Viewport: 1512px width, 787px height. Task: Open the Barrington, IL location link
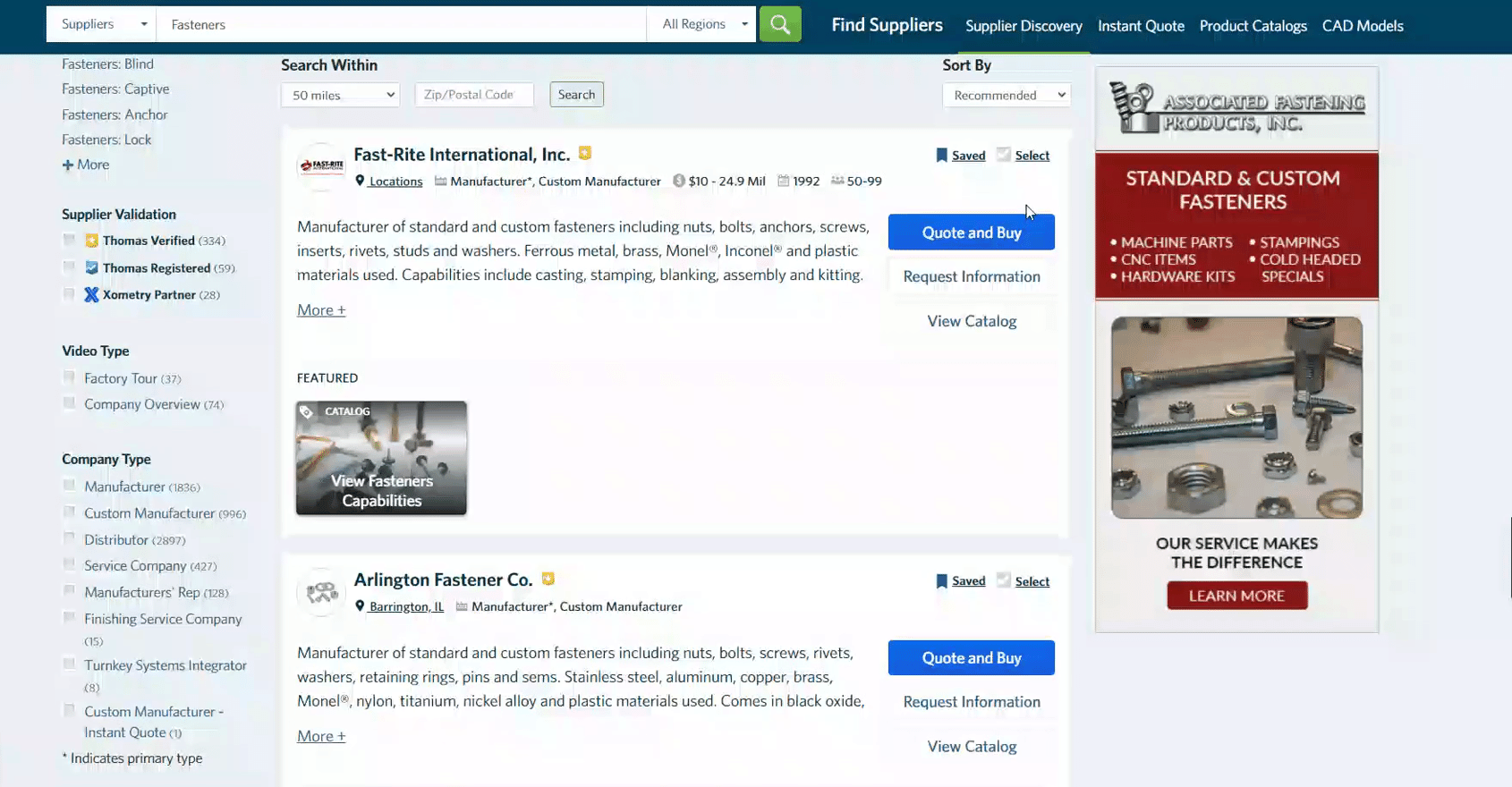coord(406,606)
